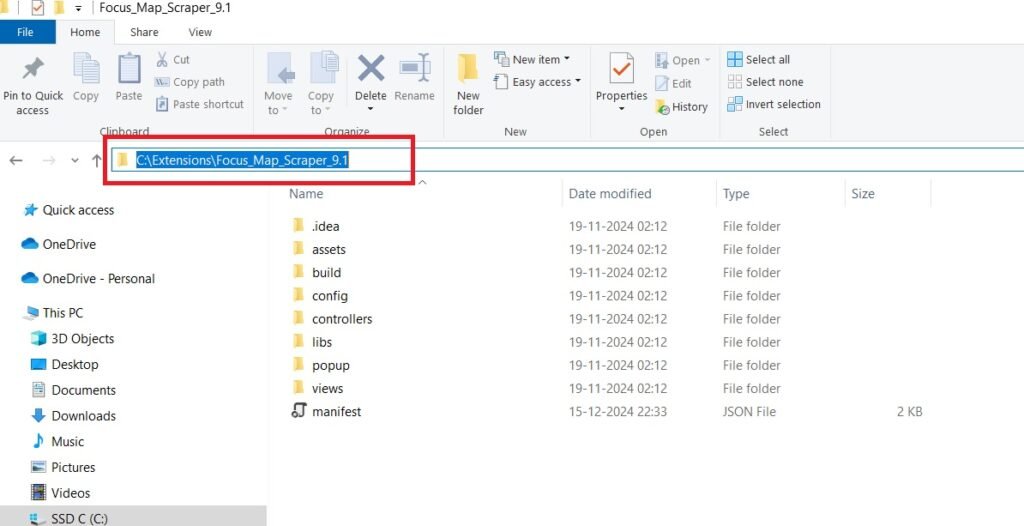Cut the selected item

(x=172, y=59)
